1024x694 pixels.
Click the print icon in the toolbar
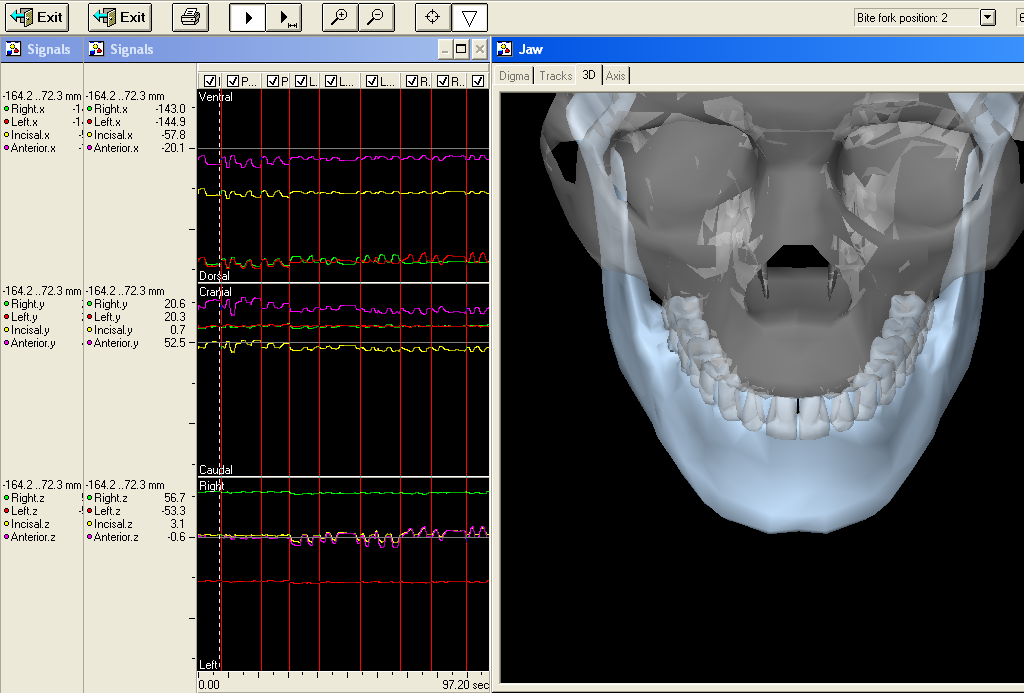[x=191, y=17]
